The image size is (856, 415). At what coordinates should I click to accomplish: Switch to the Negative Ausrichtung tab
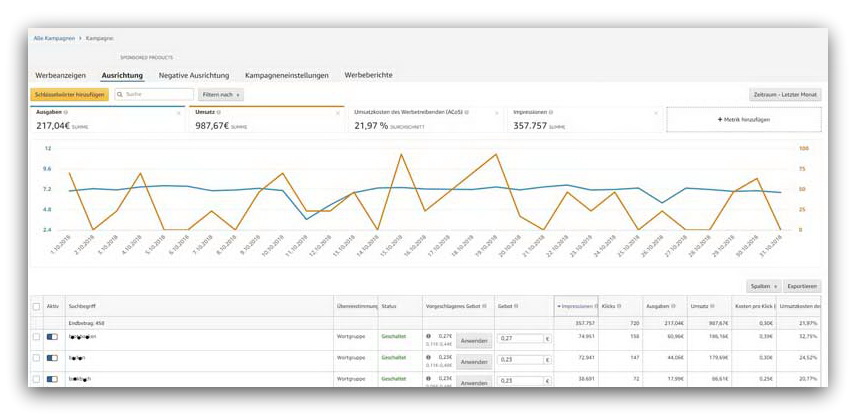pos(194,75)
